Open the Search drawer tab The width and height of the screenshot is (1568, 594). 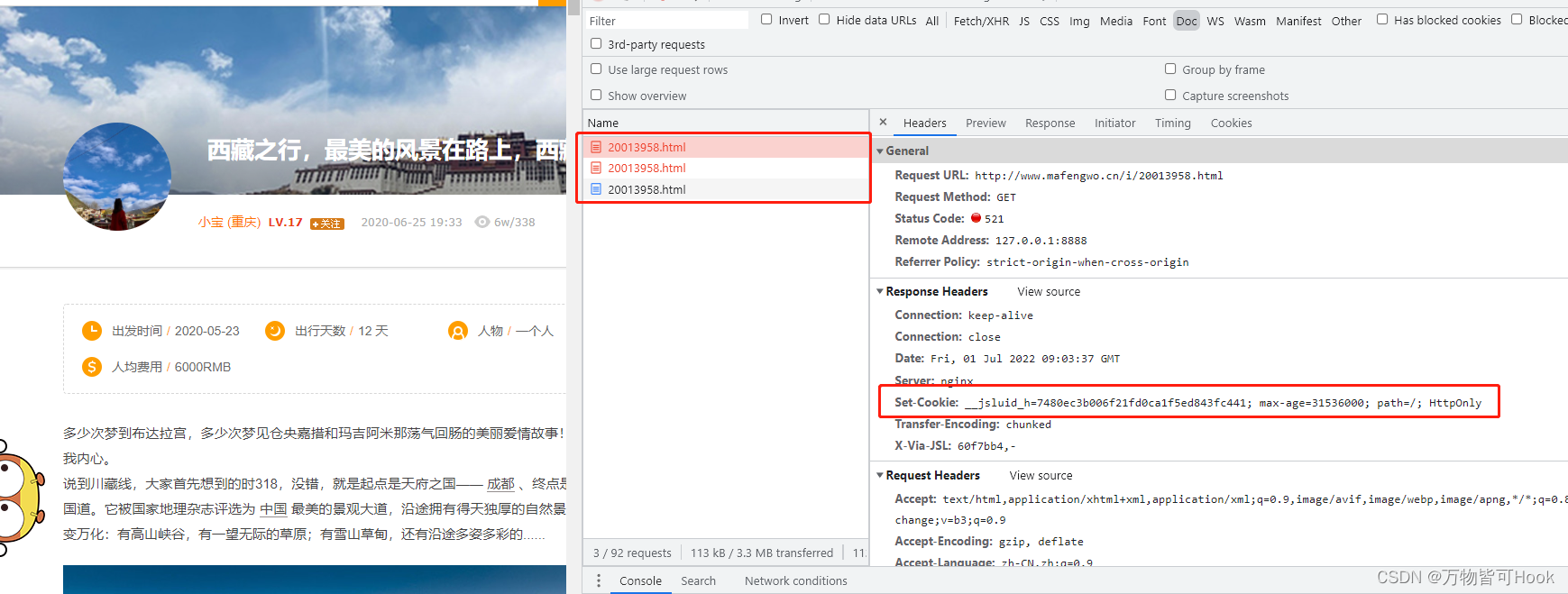coord(698,581)
